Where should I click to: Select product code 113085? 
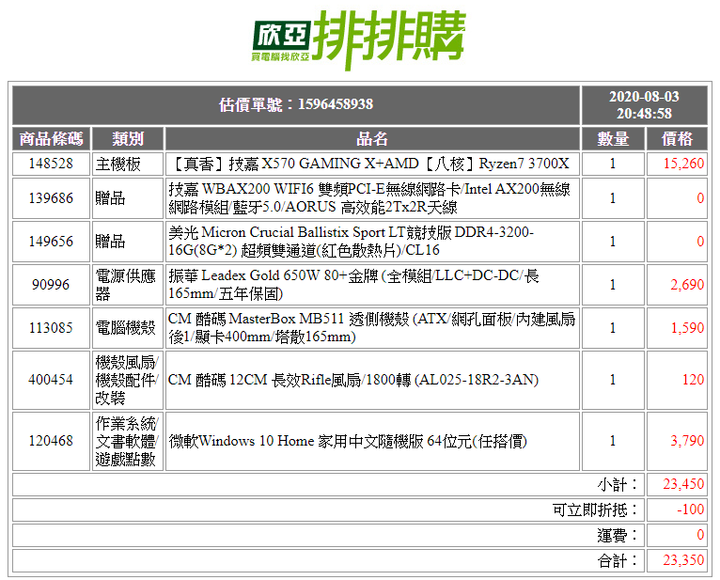click(x=51, y=328)
